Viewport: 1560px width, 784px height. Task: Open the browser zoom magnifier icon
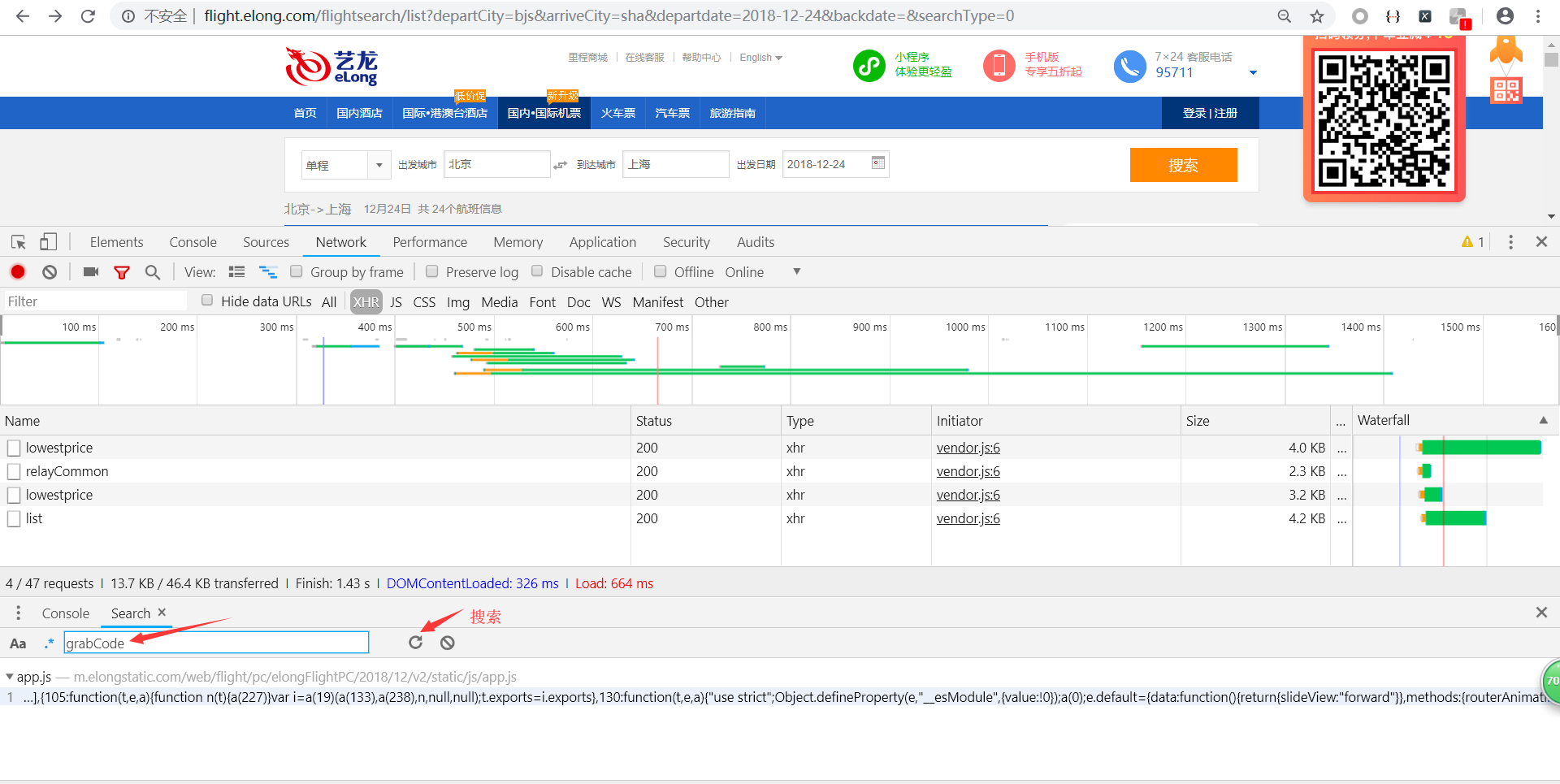[x=1285, y=16]
